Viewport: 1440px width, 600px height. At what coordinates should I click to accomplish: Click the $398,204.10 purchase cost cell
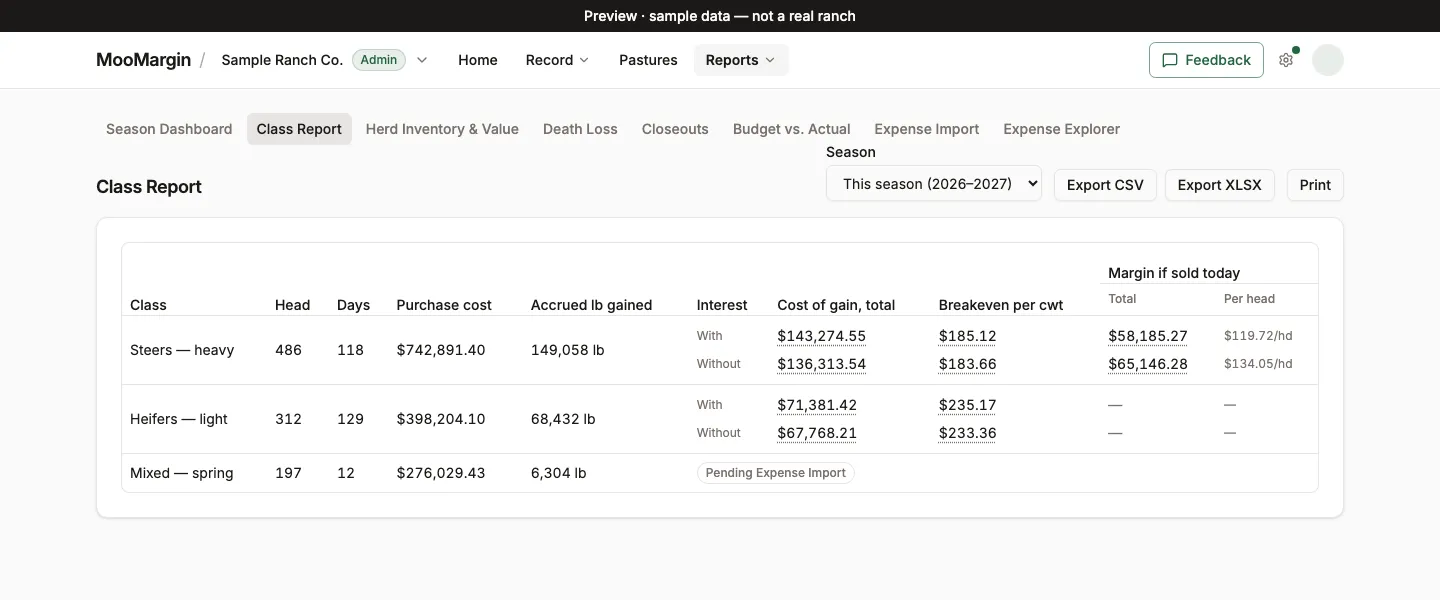point(441,419)
